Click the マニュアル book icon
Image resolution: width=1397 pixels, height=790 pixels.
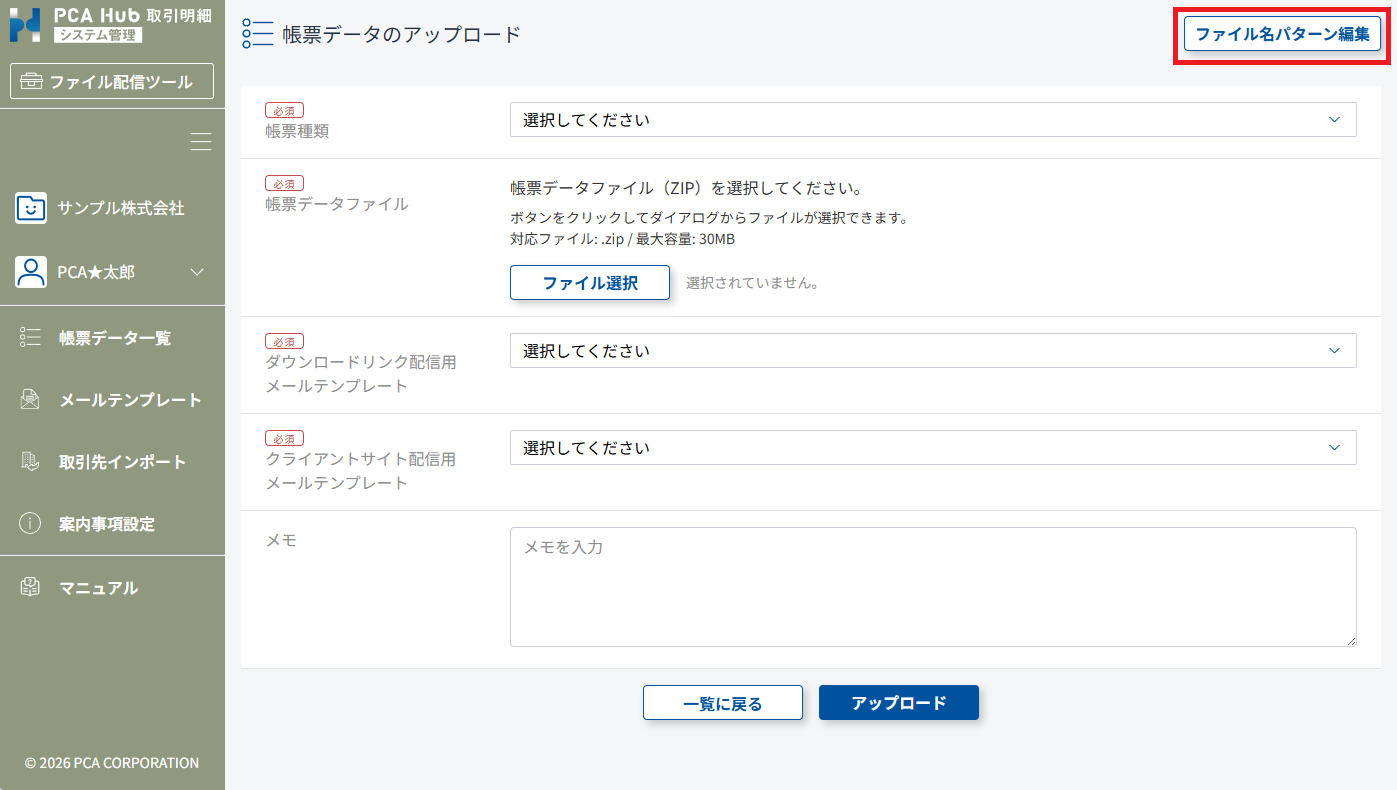pos(30,588)
